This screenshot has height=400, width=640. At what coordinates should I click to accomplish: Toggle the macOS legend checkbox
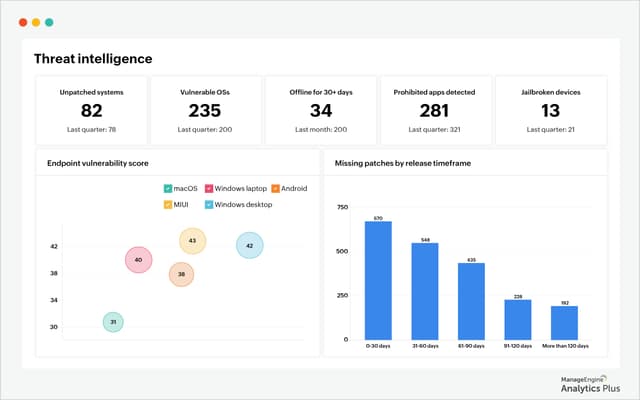tap(168, 189)
